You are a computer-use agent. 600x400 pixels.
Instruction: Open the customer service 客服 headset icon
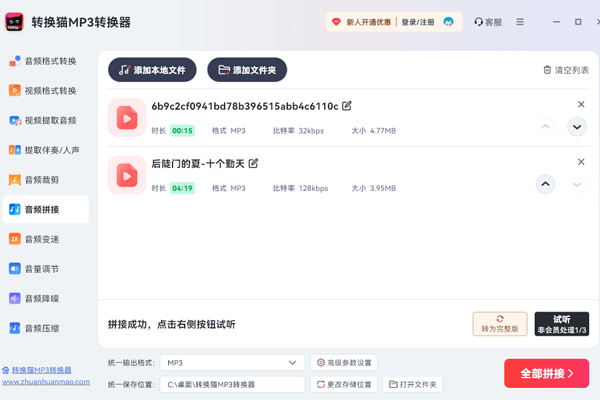point(479,22)
